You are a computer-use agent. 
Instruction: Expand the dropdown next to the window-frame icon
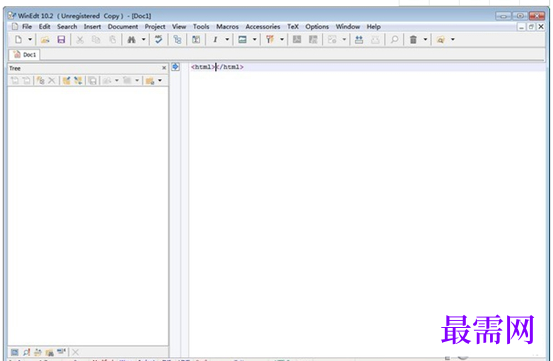tap(254, 39)
